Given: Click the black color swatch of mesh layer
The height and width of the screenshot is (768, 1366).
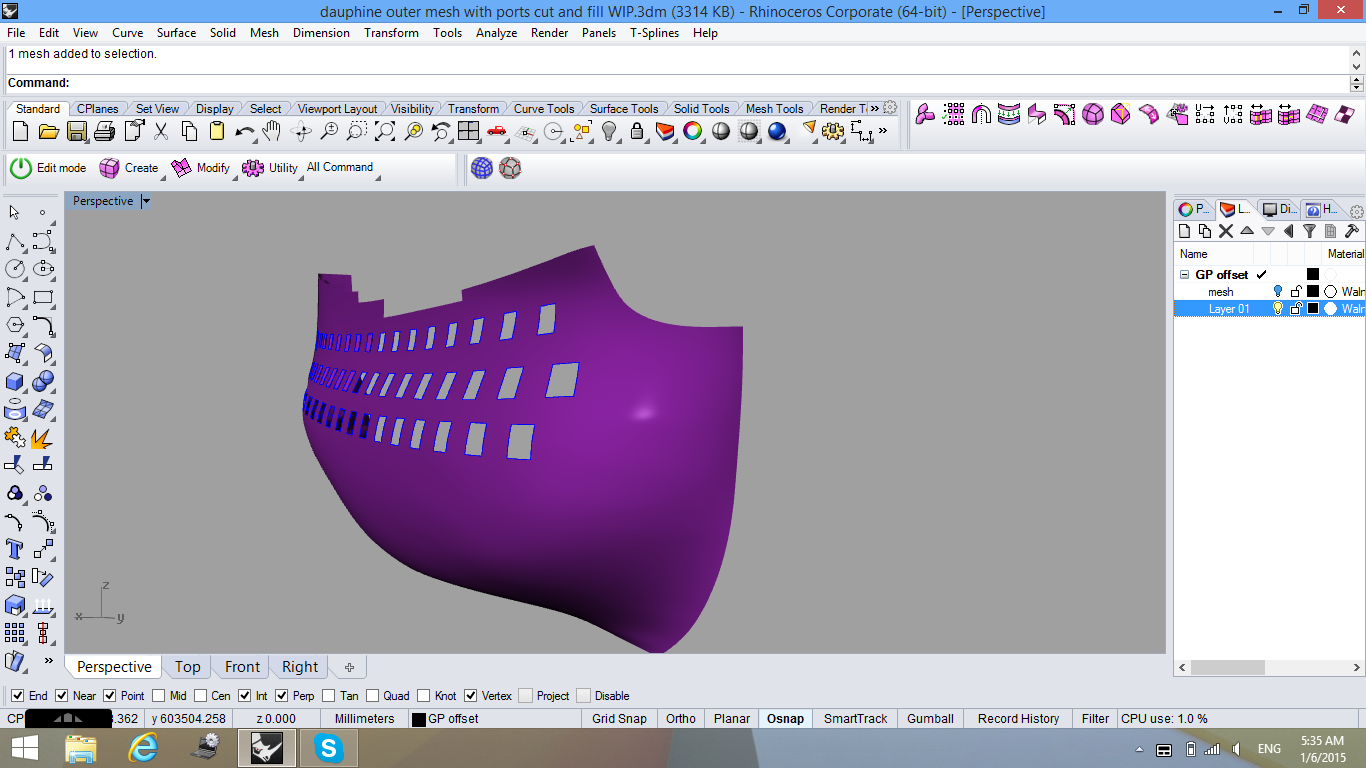Looking at the screenshot, I should tap(1313, 292).
